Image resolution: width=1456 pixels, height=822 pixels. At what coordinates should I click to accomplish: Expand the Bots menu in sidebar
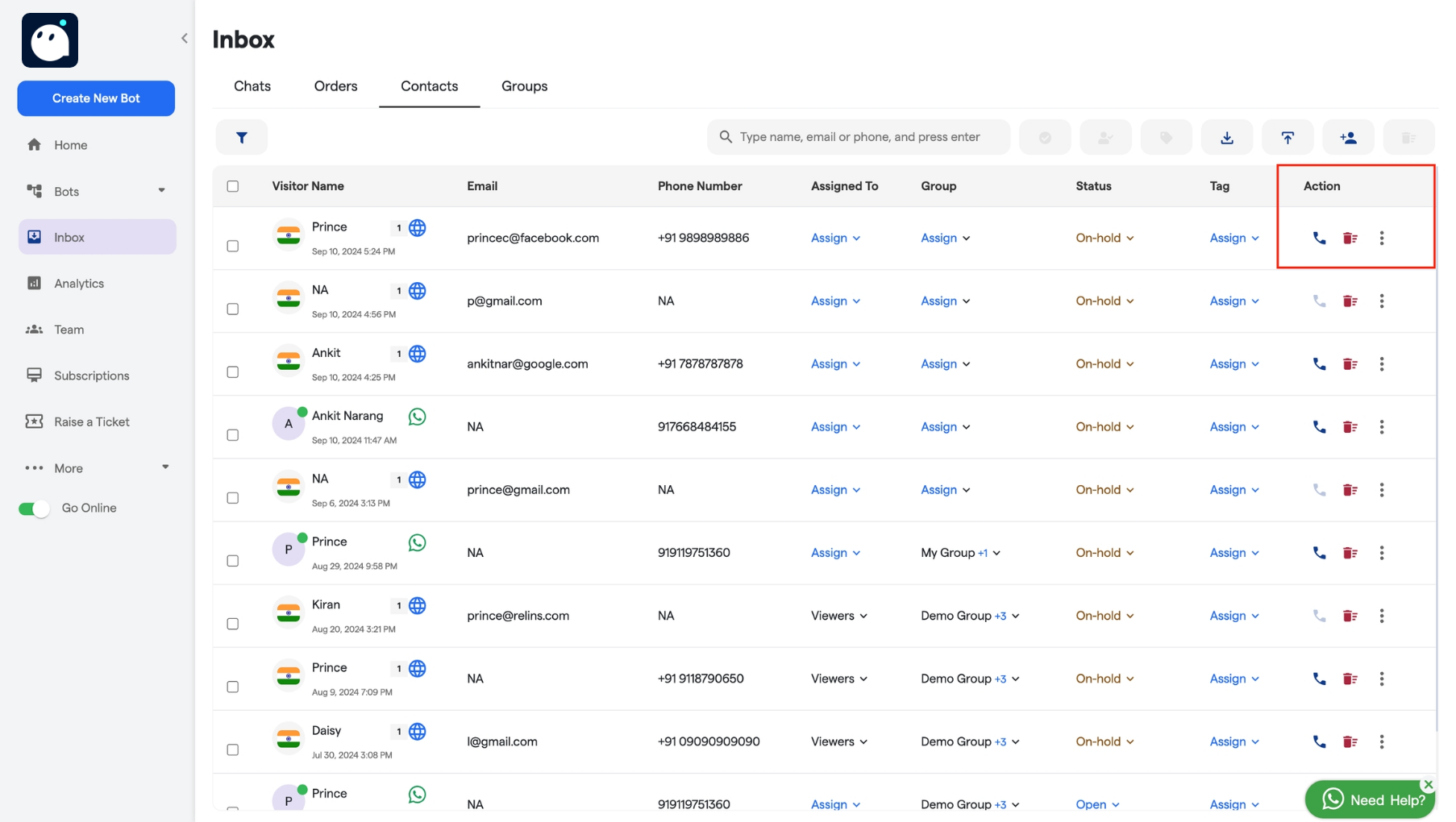click(162, 191)
